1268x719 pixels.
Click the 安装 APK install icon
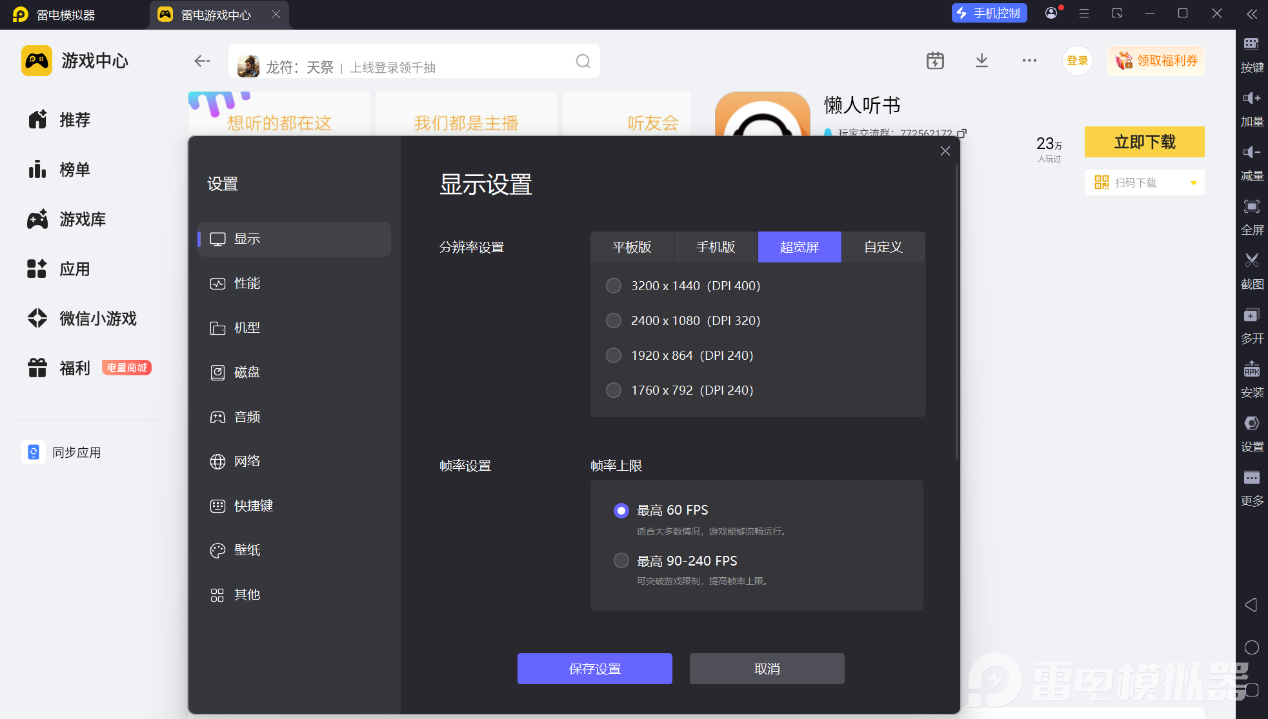tap(1252, 369)
